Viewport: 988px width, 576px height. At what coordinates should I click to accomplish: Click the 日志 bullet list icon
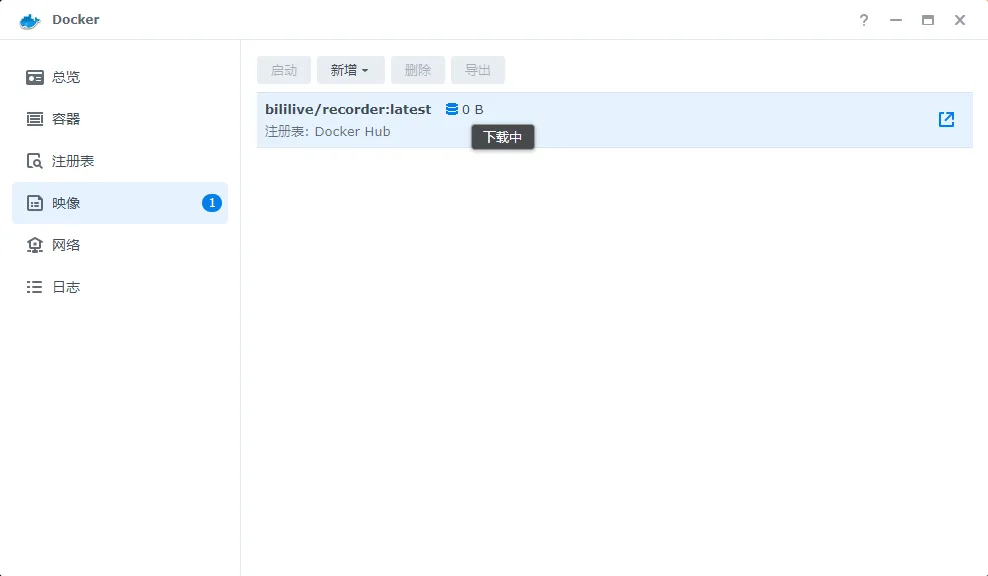(x=35, y=287)
